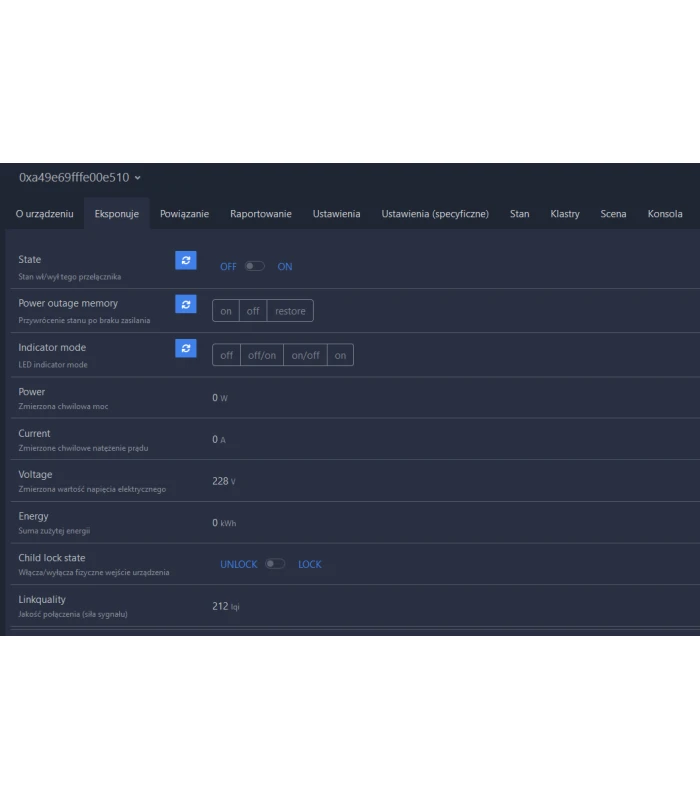Refresh the Indicator mode value

186,348
